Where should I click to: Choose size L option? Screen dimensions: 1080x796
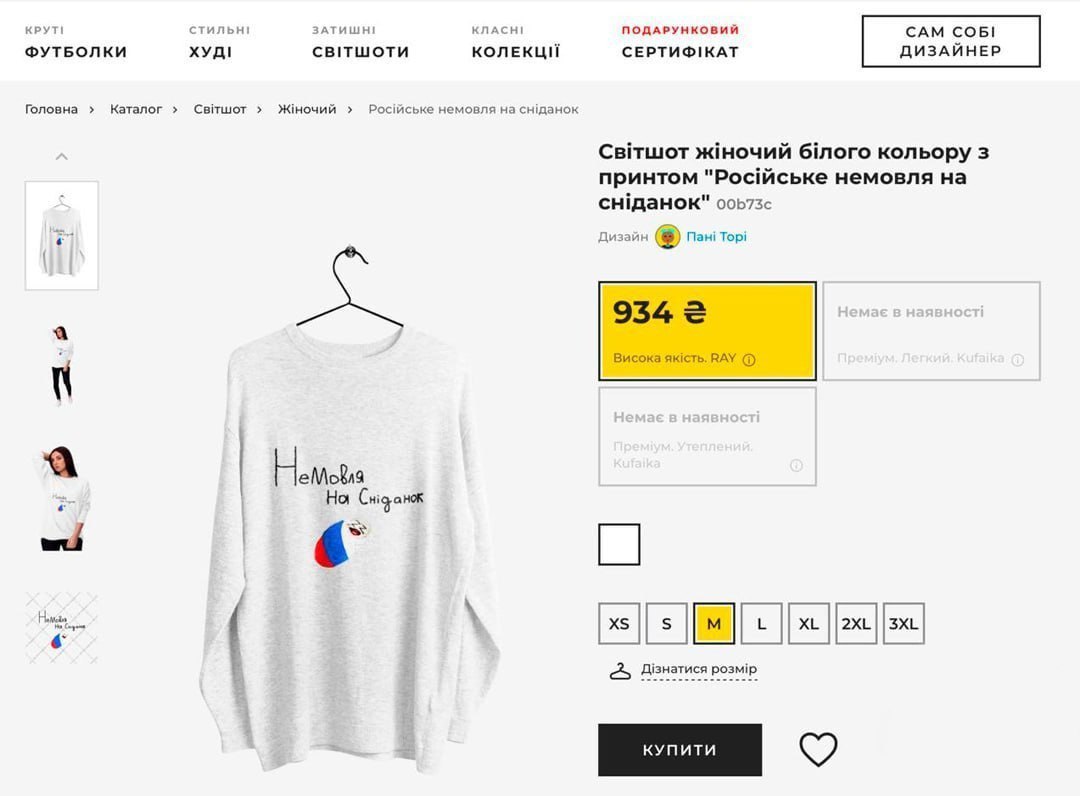tap(761, 624)
